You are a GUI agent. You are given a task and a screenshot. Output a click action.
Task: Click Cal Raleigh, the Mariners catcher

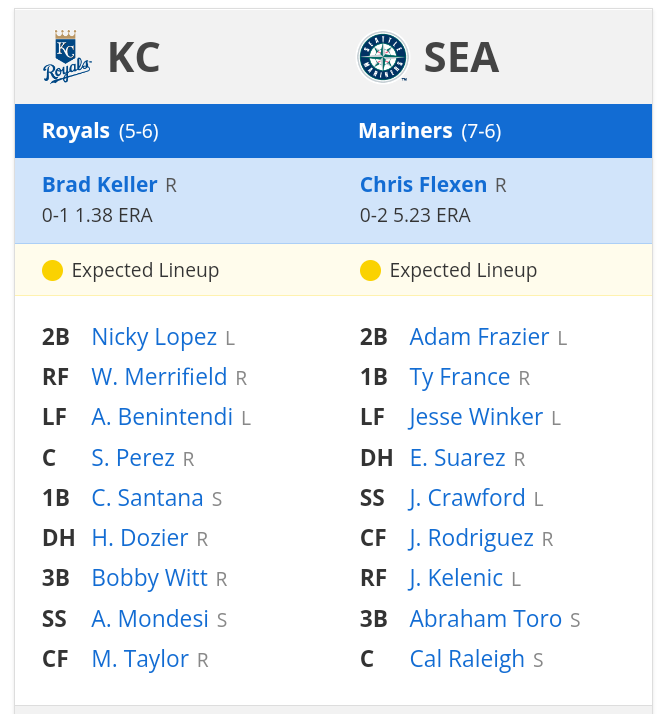[x=467, y=659]
